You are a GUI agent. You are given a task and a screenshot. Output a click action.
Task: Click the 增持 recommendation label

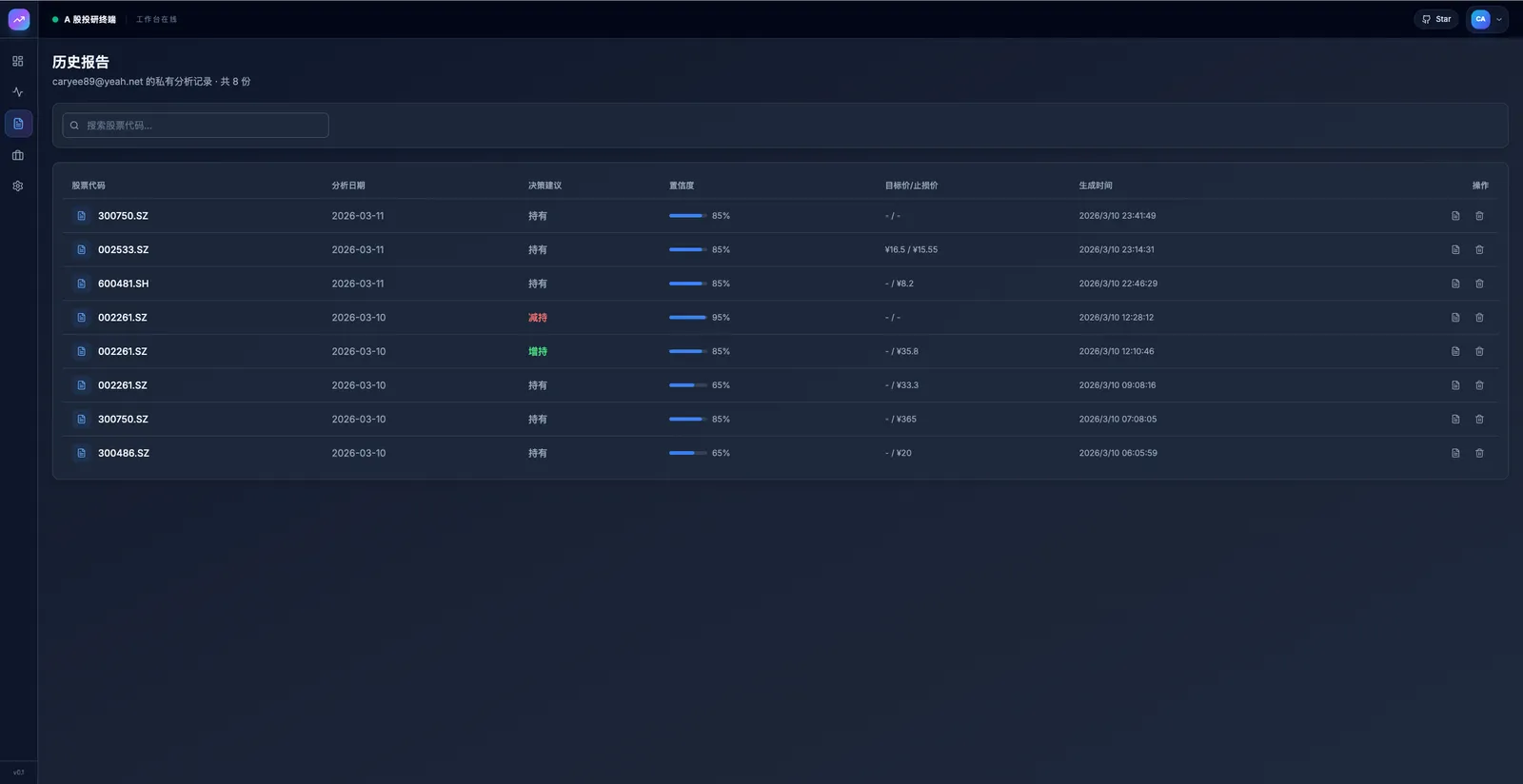(x=538, y=352)
